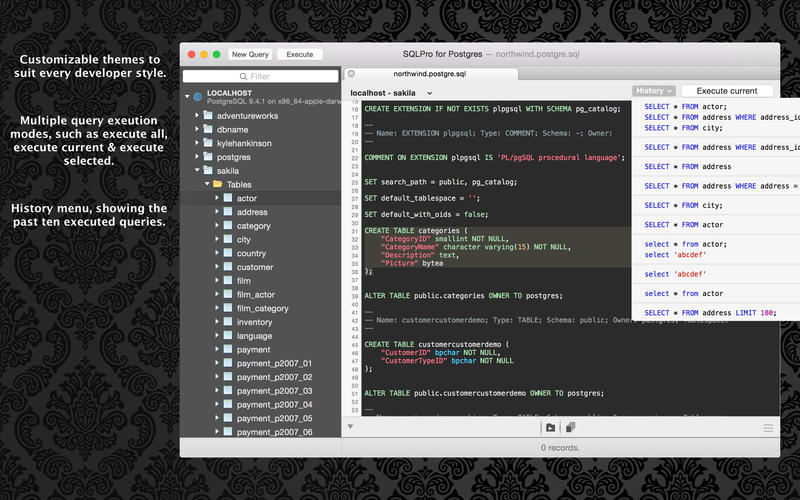The height and width of the screenshot is (500, 800).
Task: Click the cube icon in results bar
Action: click(570, 428)
